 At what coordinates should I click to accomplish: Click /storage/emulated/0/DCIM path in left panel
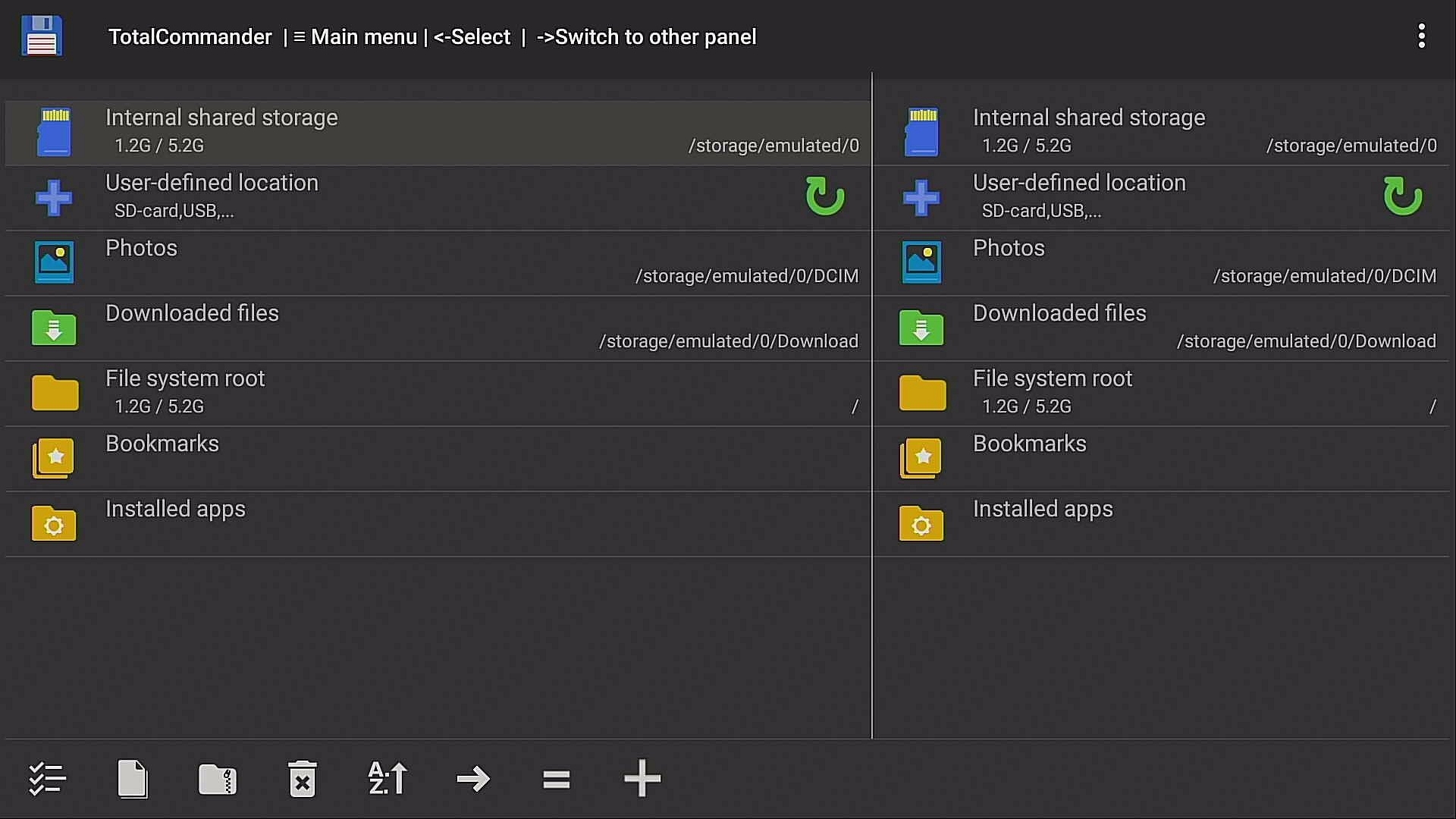point(747,276)
